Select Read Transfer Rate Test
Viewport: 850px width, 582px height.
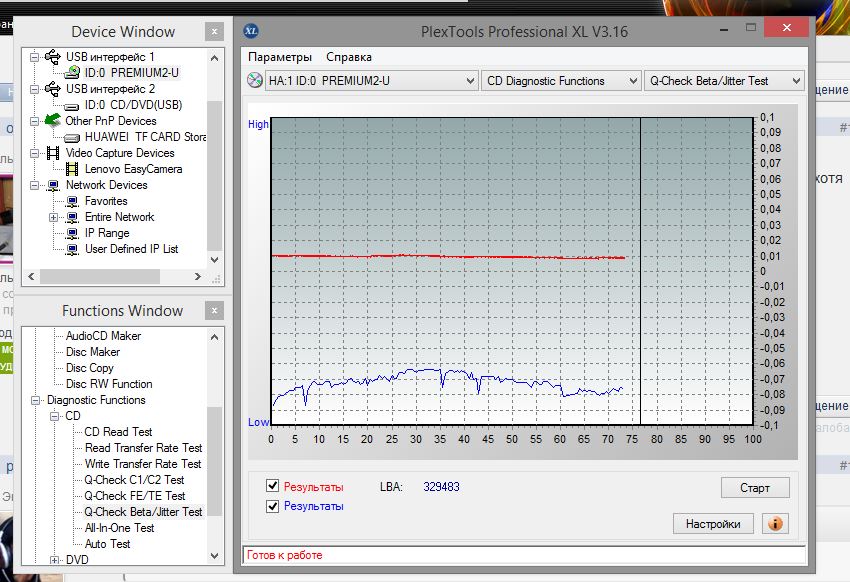pos(143,448)
